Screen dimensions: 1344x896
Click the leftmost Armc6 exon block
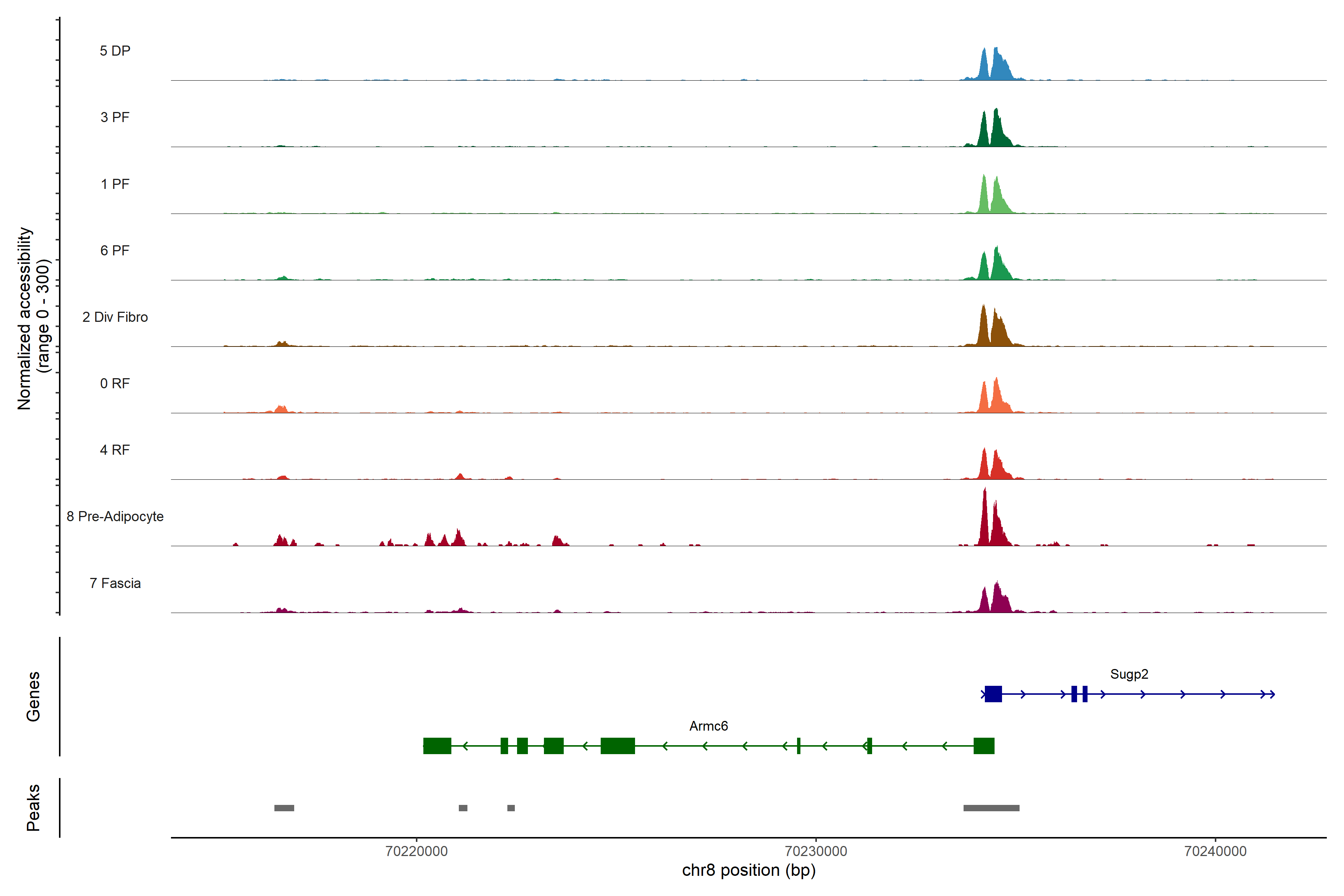tap(437, 746)
